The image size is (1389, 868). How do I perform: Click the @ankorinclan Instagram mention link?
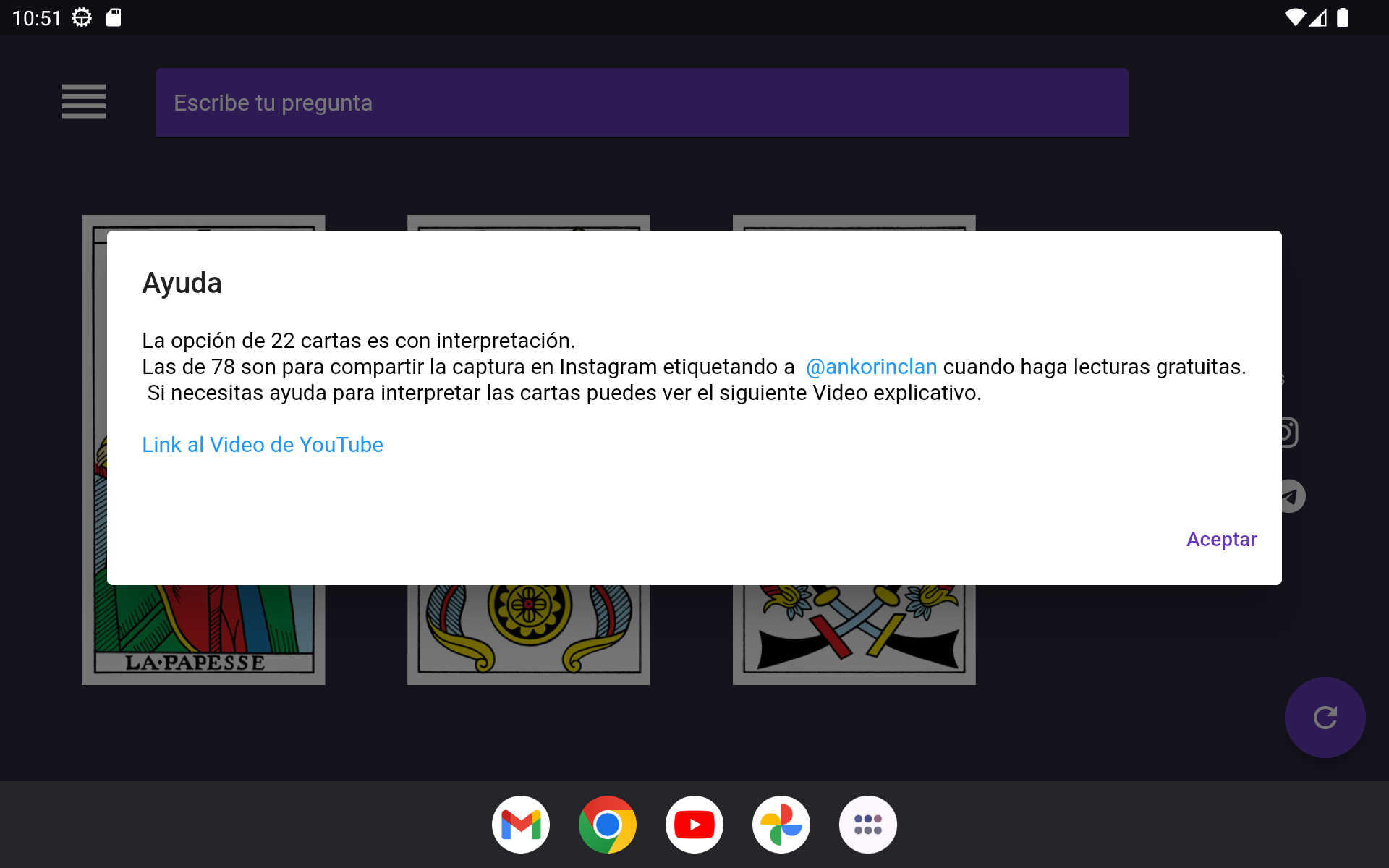871,367
